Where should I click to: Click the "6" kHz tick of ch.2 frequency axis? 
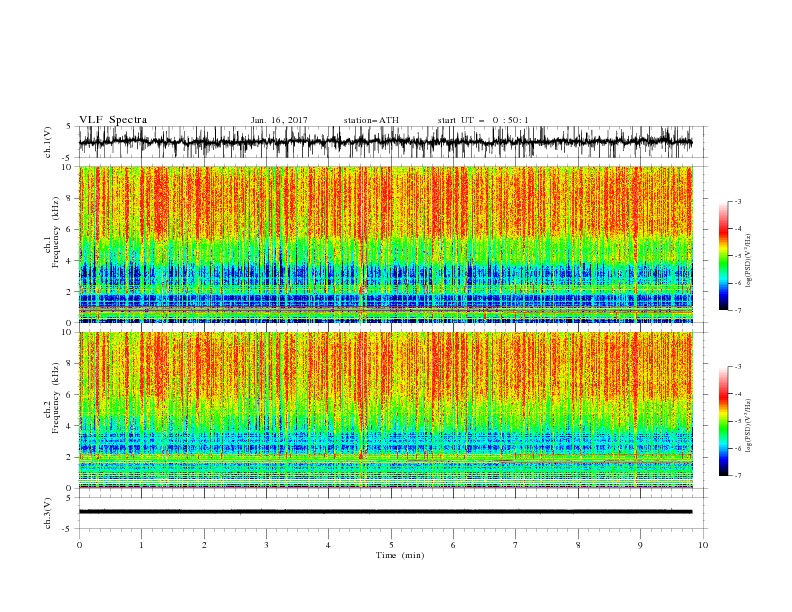click(x=70, y=395)
